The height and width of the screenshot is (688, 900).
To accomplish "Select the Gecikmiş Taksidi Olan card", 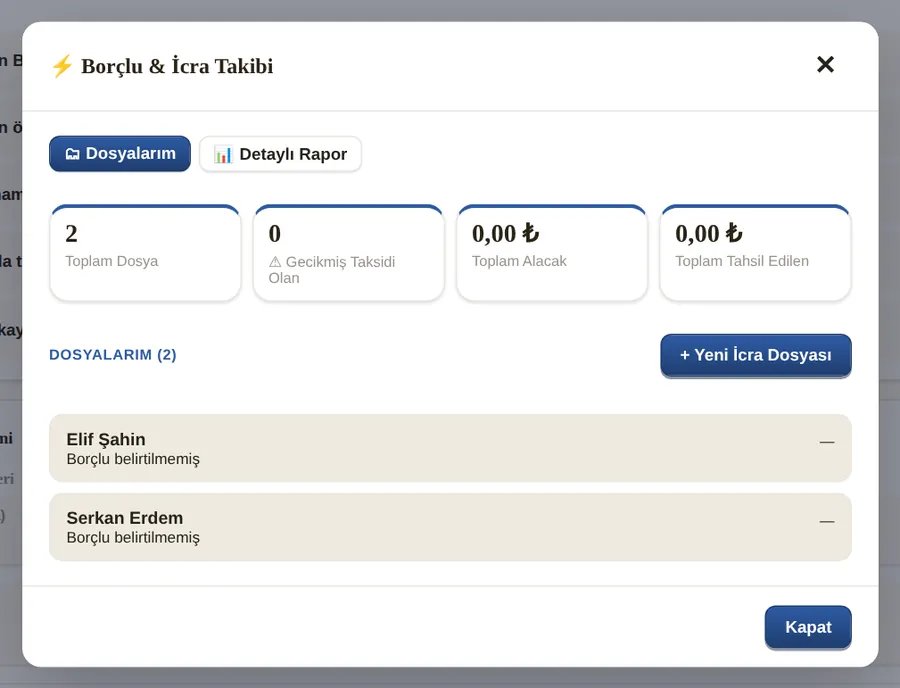I will [348, 253].
